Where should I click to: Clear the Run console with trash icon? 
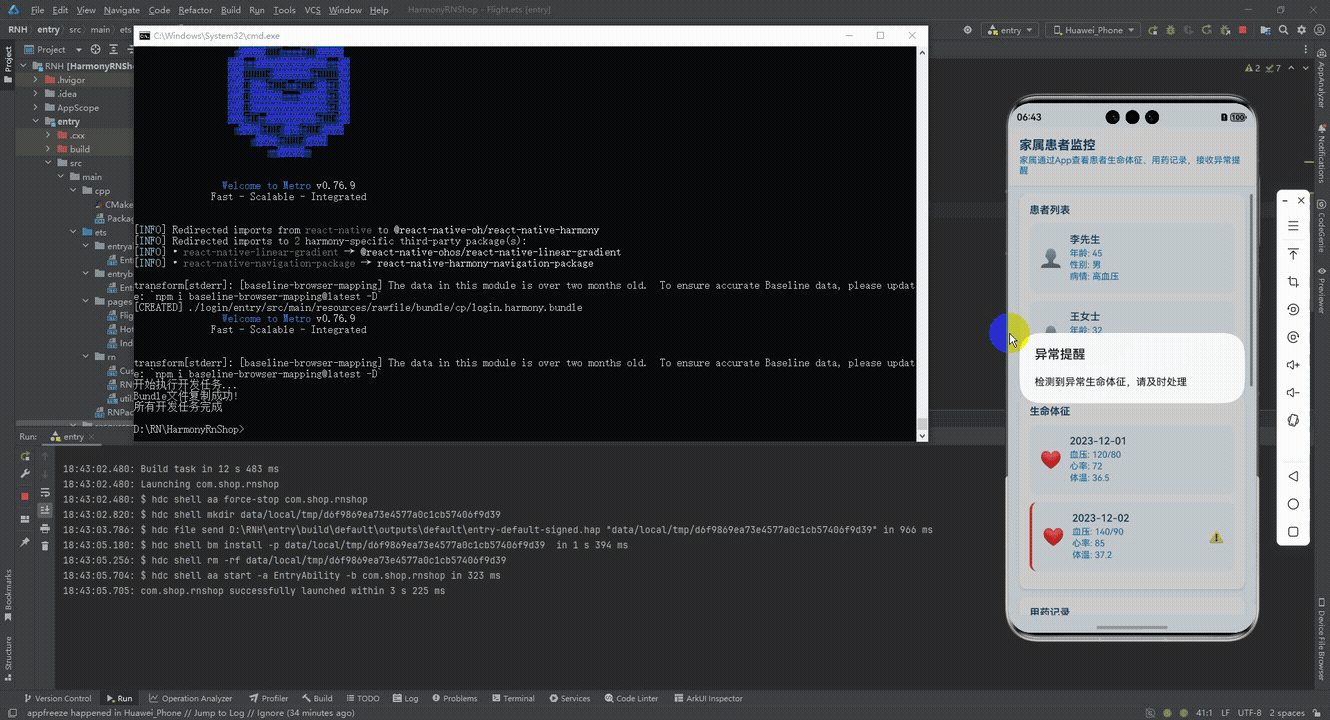[45, 545]
